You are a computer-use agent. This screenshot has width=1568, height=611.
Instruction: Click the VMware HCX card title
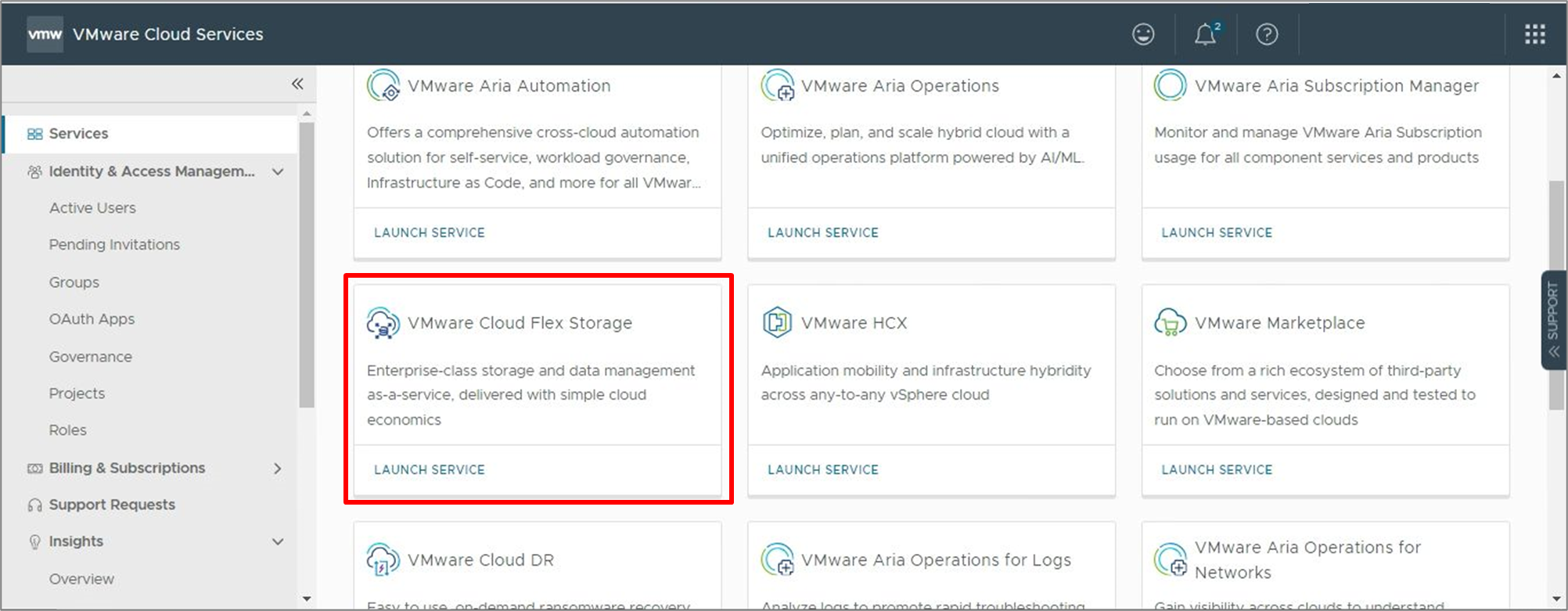pyautogui.click(x=854, y=323)
